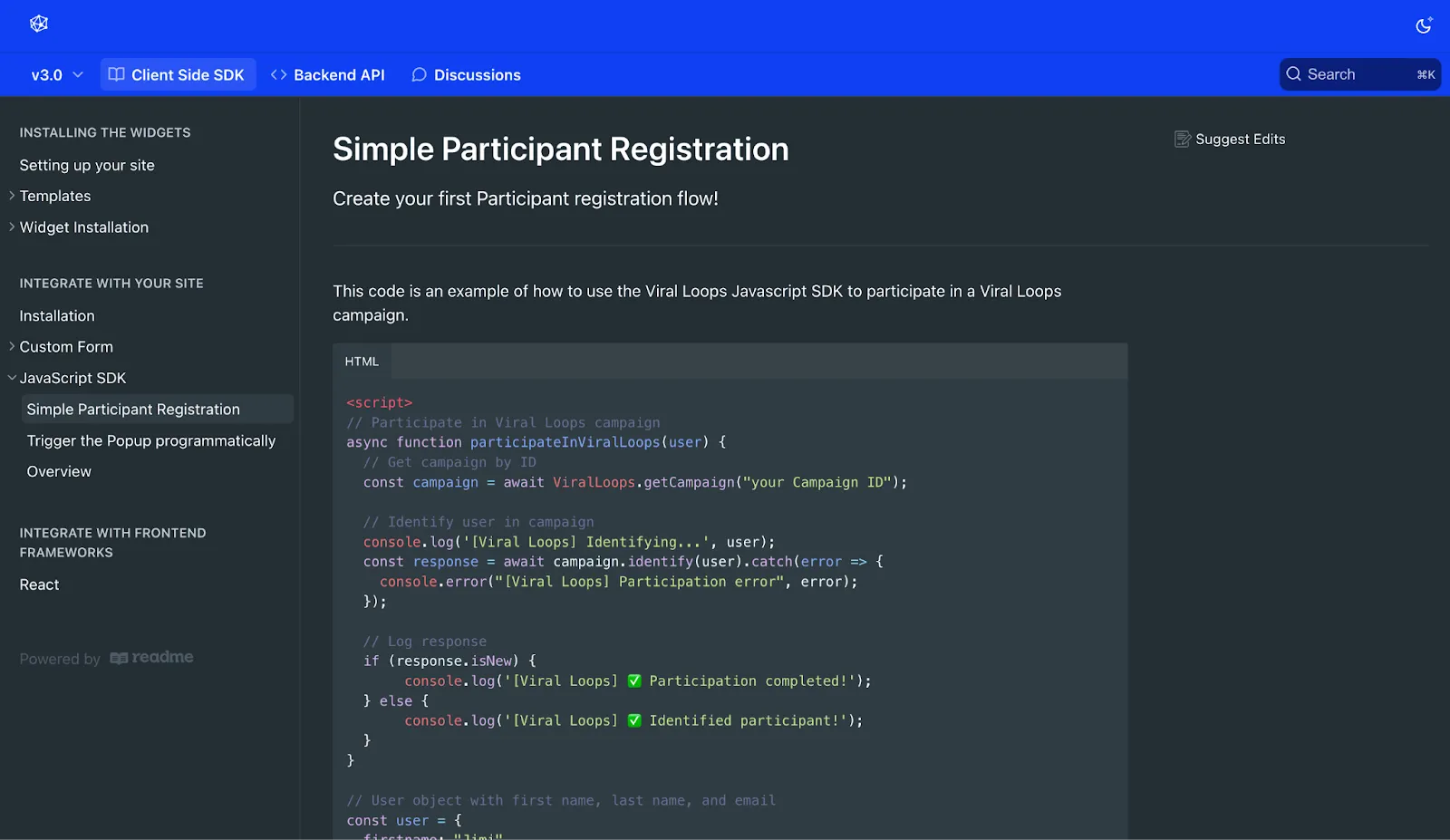Click the INTEGRATE WITH FRONTEND FRAMEWORKS header
Image resolution: width=1450 pixels, height=840 pixels.
pyautogui.click(x=112, y=543)
